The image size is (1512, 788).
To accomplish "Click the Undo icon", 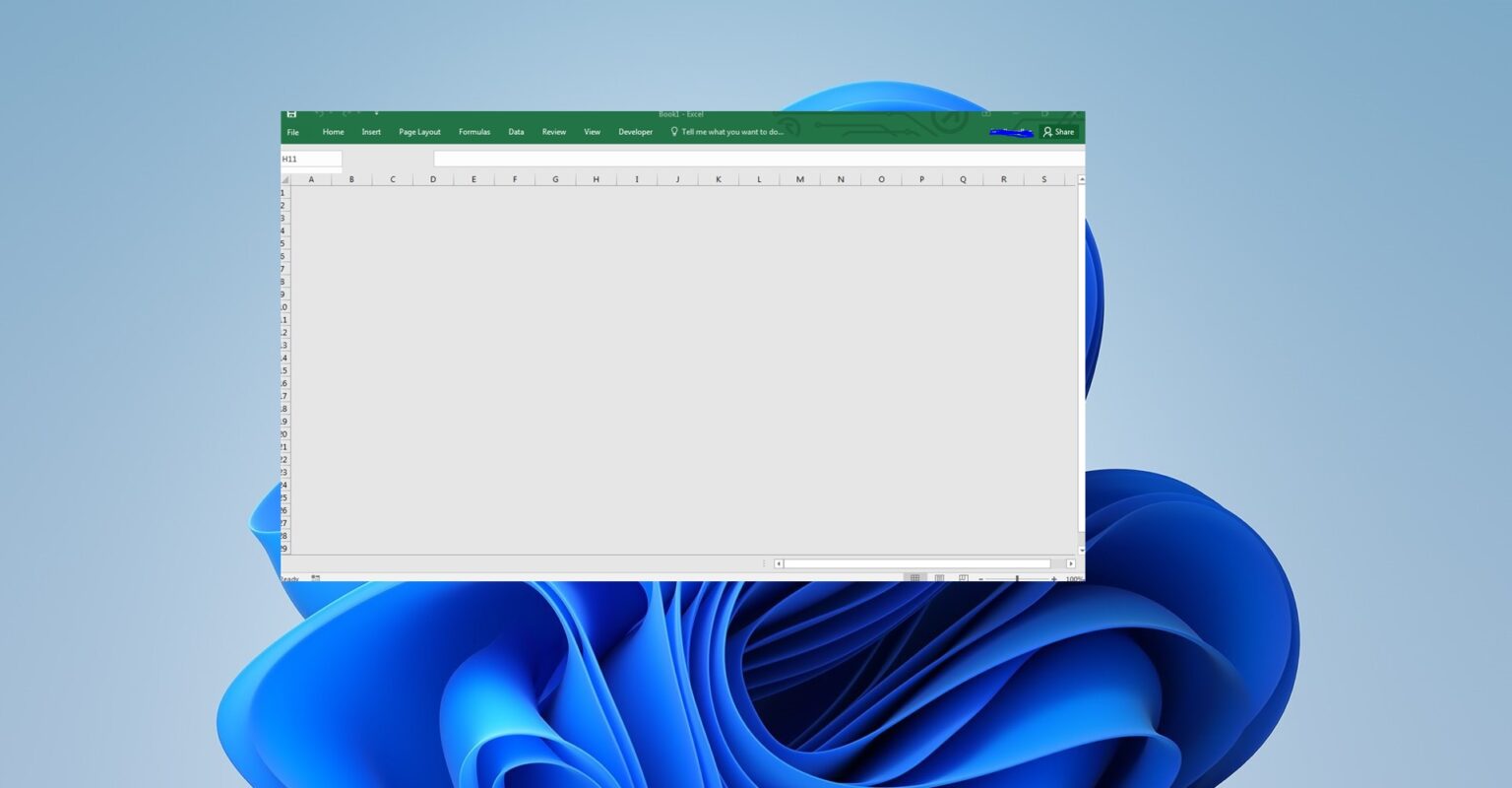I will point(320,113).
